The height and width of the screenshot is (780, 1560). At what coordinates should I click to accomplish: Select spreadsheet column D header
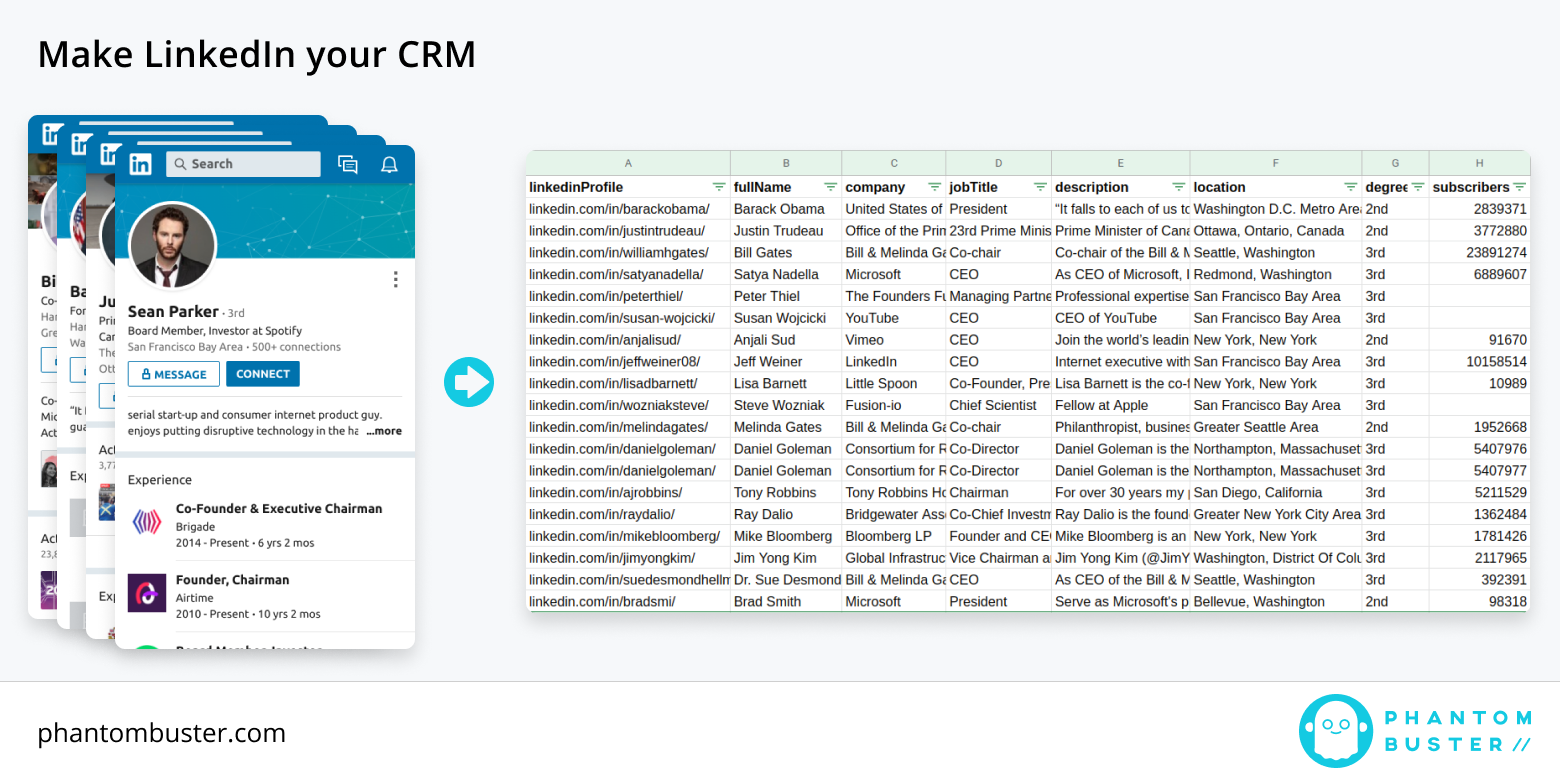[x=998, y=163]
